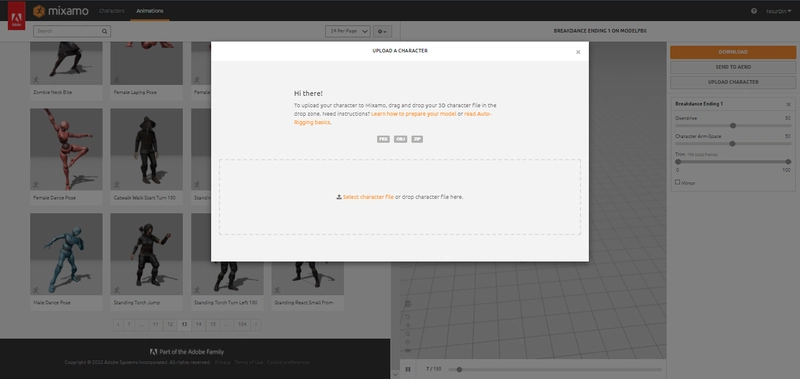Image resolution: width=800 pixels, height=379 pixels.
Task: Open the help question mark icon
Action: pos(754,11)
